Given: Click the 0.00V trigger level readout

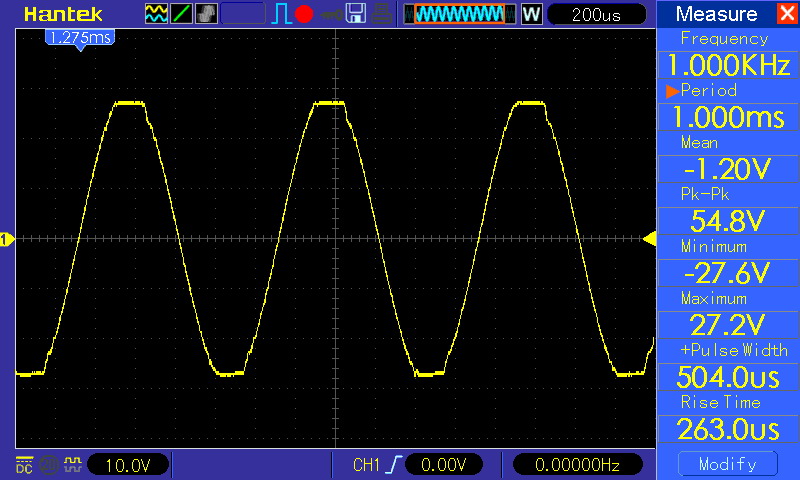Looking at the screenshot, I should (x=443, y=464).
